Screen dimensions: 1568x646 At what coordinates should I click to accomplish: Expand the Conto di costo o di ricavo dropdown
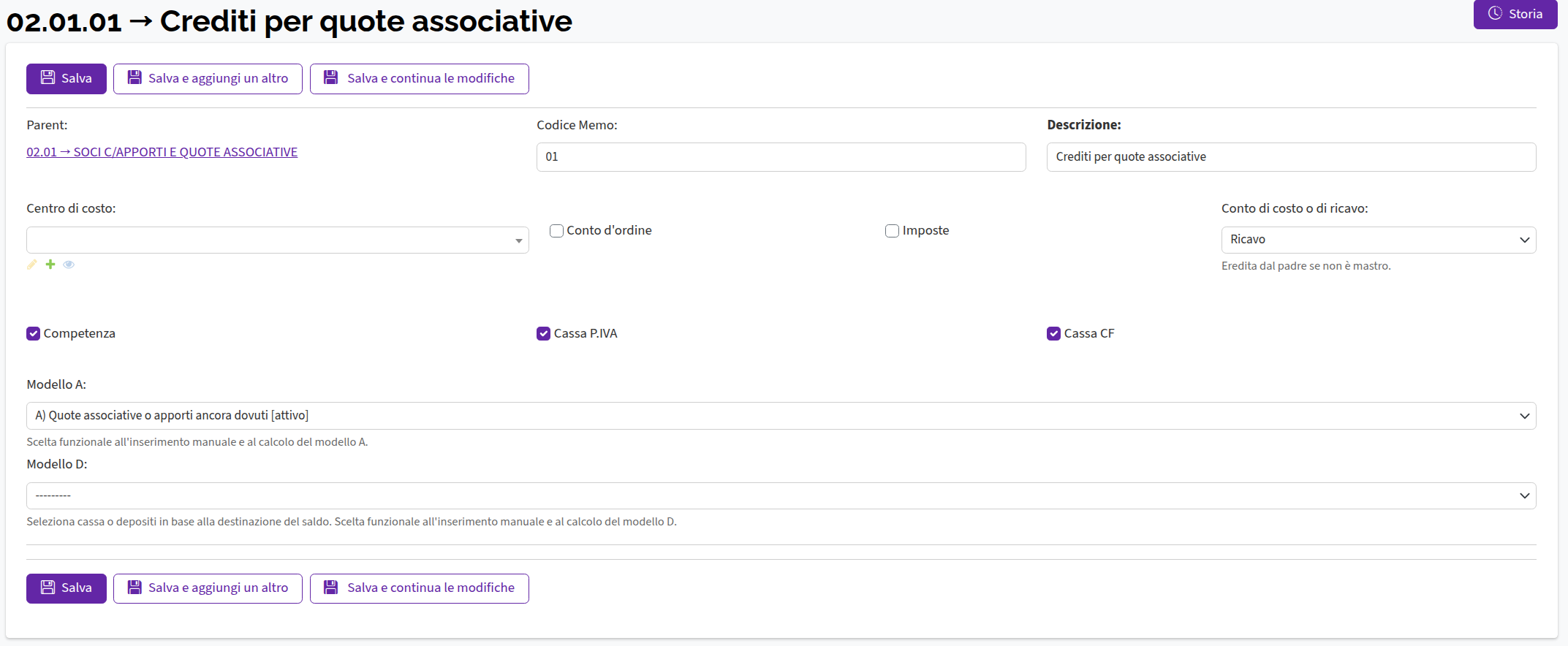click(x=1378, y=240)
